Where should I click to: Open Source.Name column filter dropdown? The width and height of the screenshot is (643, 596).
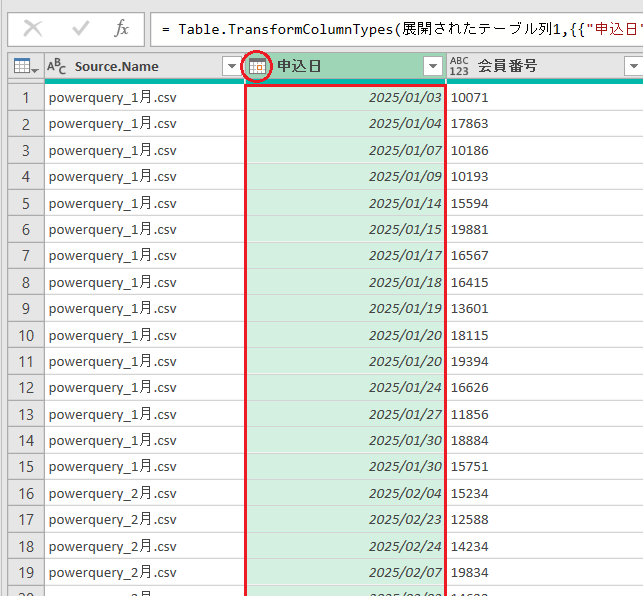click(x=232, y=66)
